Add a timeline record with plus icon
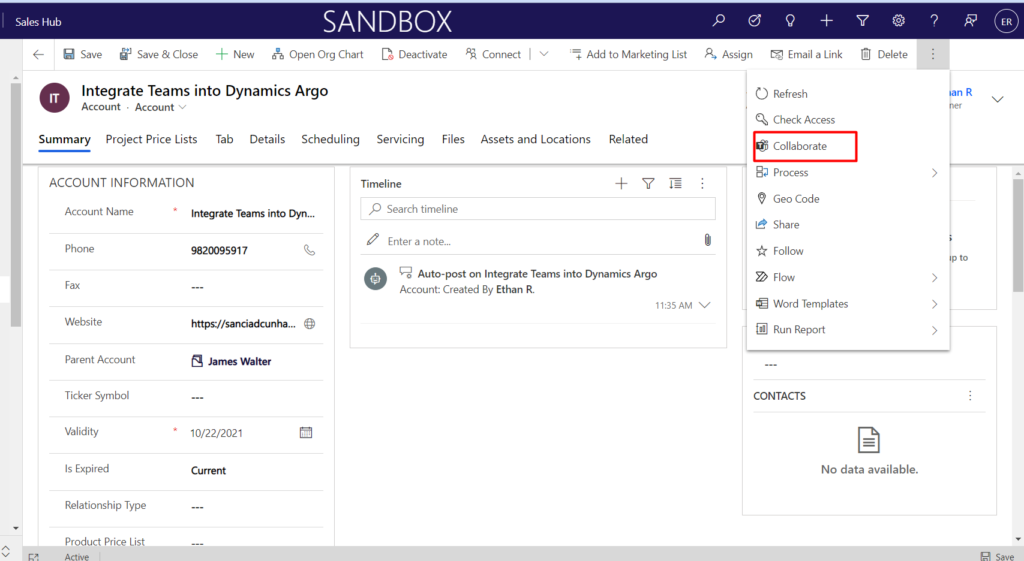The width and height of the screenshot is (1024, 561). coord(621,184)
